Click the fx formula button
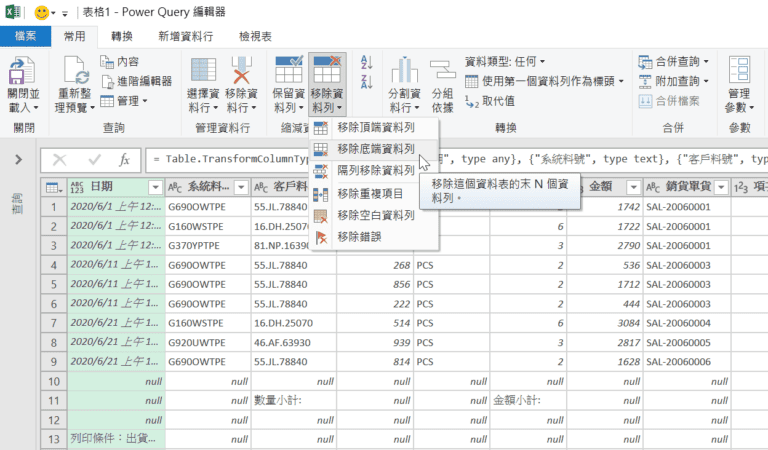Image resolution: width=768 pixels, height=450 pixels. (x=124, y=159)
